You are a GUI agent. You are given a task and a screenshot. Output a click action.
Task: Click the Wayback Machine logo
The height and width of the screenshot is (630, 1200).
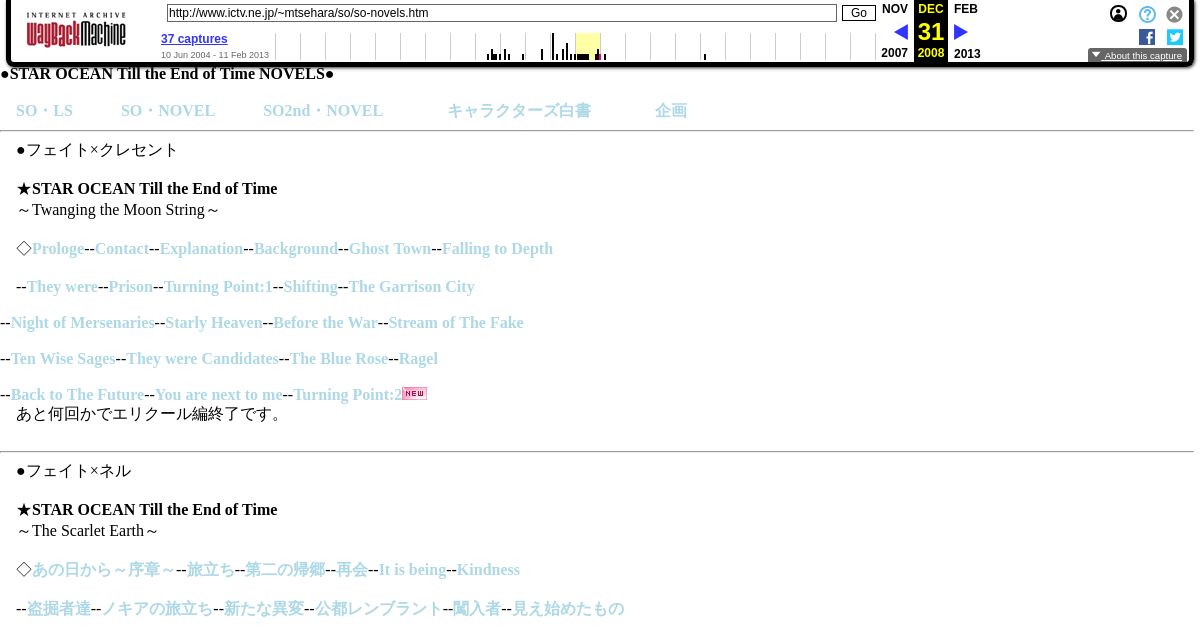[76, 30]
